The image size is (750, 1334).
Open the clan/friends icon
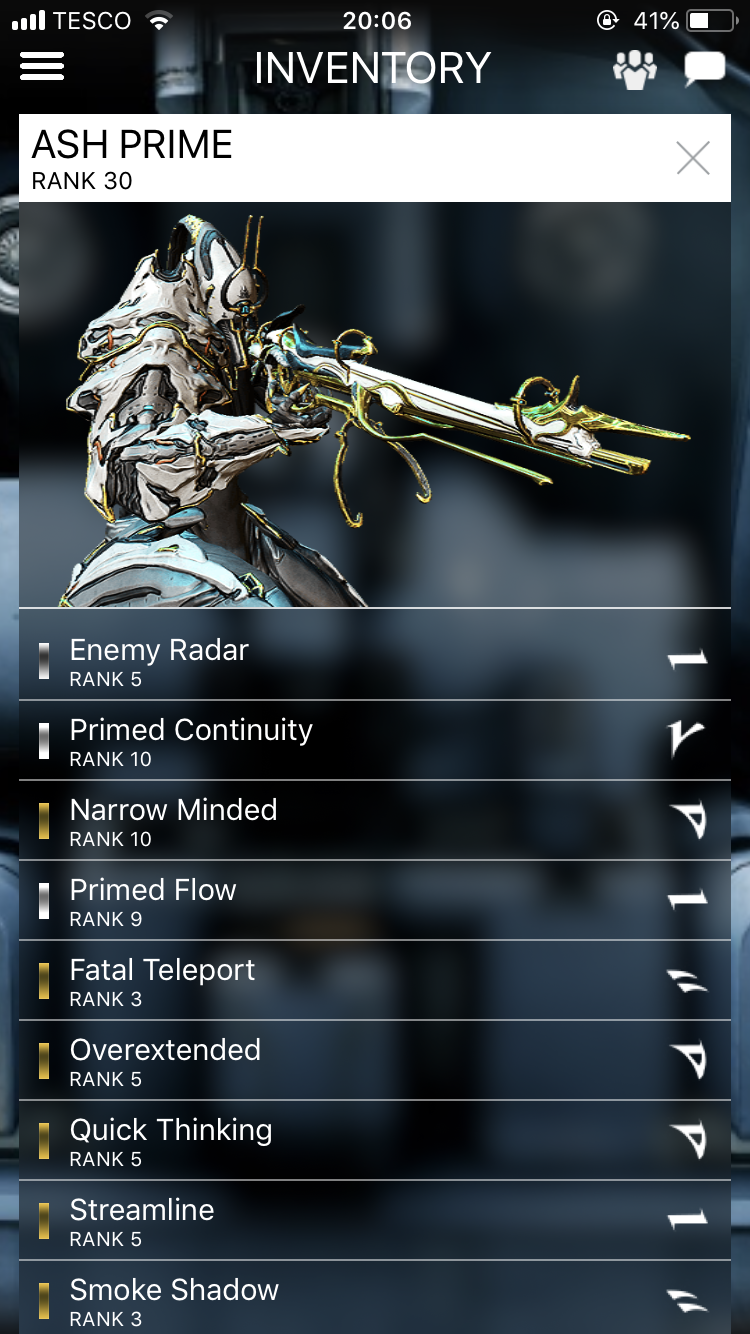pos(635,69)
